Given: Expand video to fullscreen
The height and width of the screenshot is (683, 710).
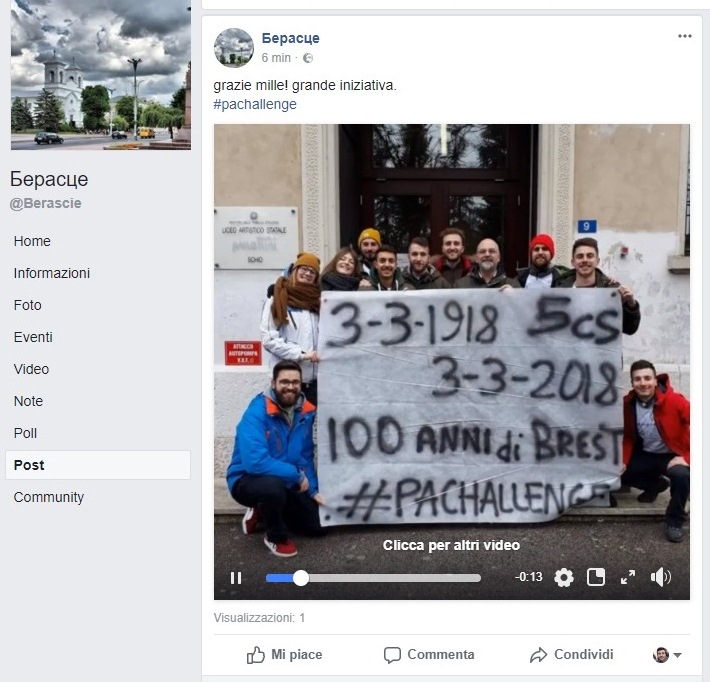Looking at the screenshot, I should pyautogui.click(x=628, y=577).
